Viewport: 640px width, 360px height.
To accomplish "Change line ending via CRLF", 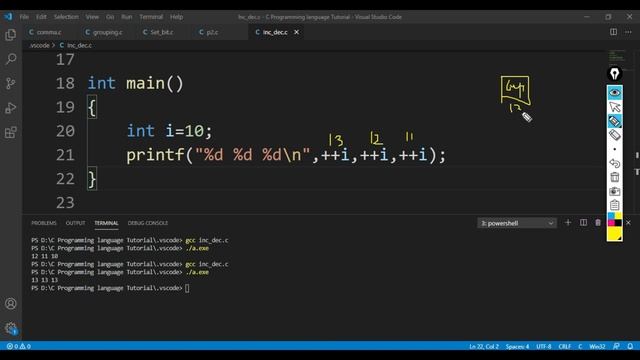I will [x=564, y=347].
